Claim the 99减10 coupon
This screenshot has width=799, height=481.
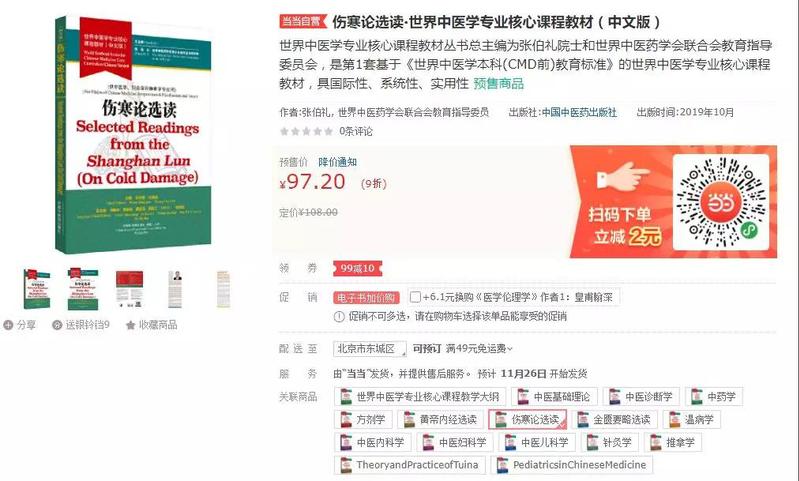tap(357, 268)
